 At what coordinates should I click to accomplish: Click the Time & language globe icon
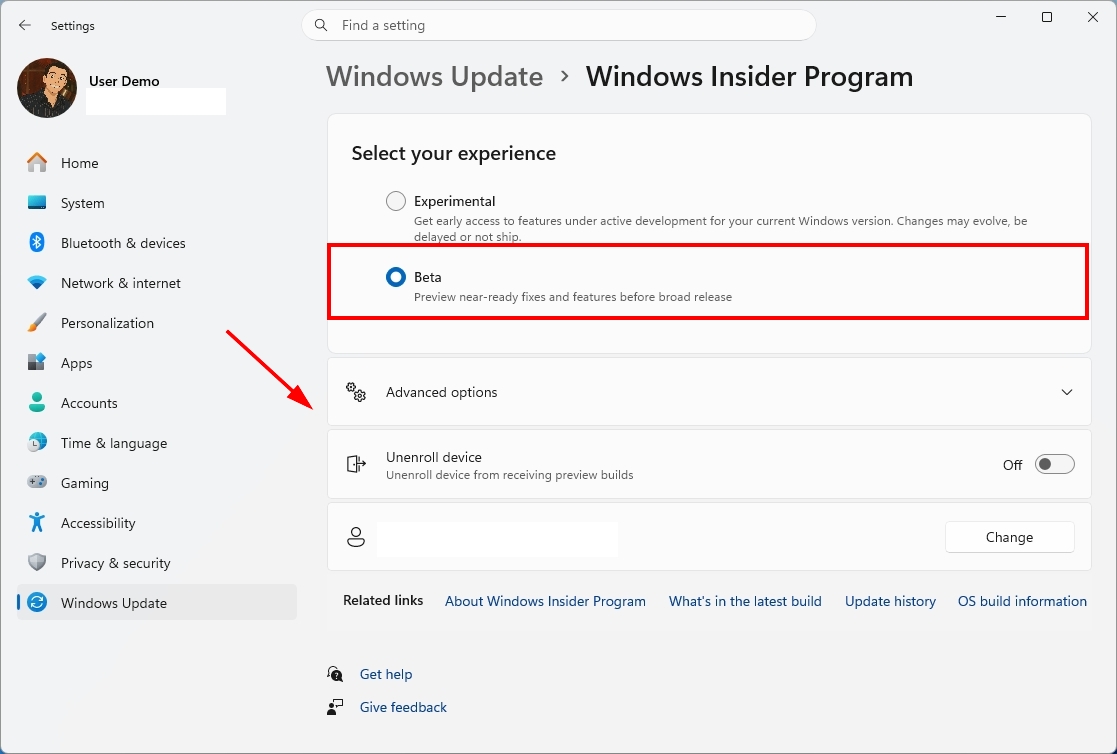(x=37, y=442)
